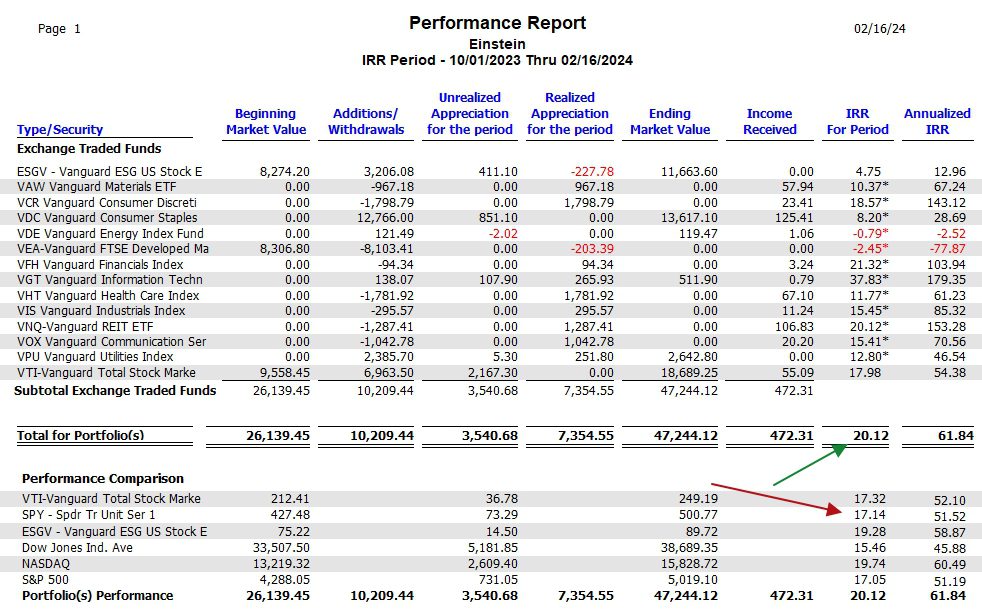Click the Beginning Market Value column header
Image resolution: width=982 pixels, height=610 pixels.
(x=266, y=121)
